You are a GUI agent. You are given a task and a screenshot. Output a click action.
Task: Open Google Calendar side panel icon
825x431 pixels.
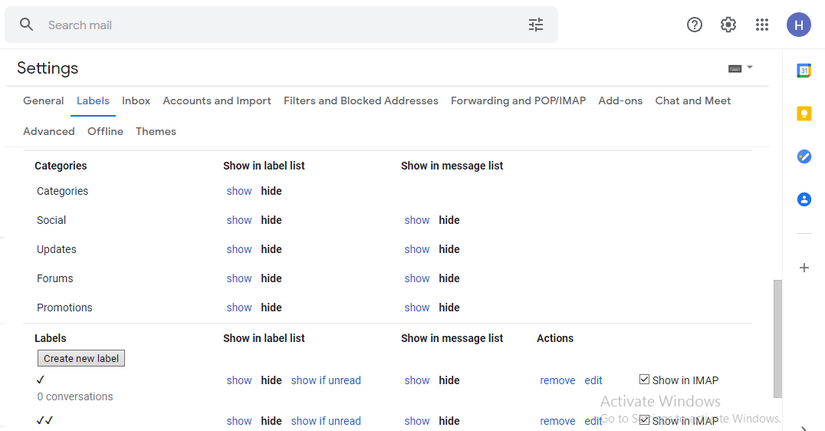point(804,71)
